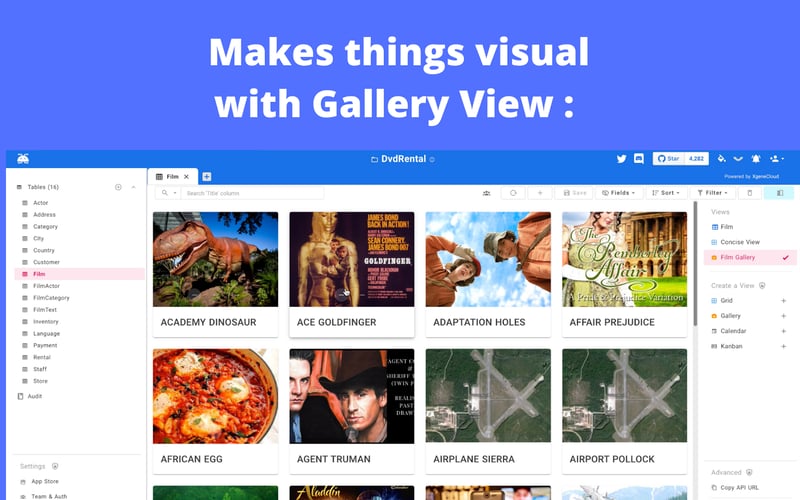Open the Staff table
800x500 pixels.
40,369
